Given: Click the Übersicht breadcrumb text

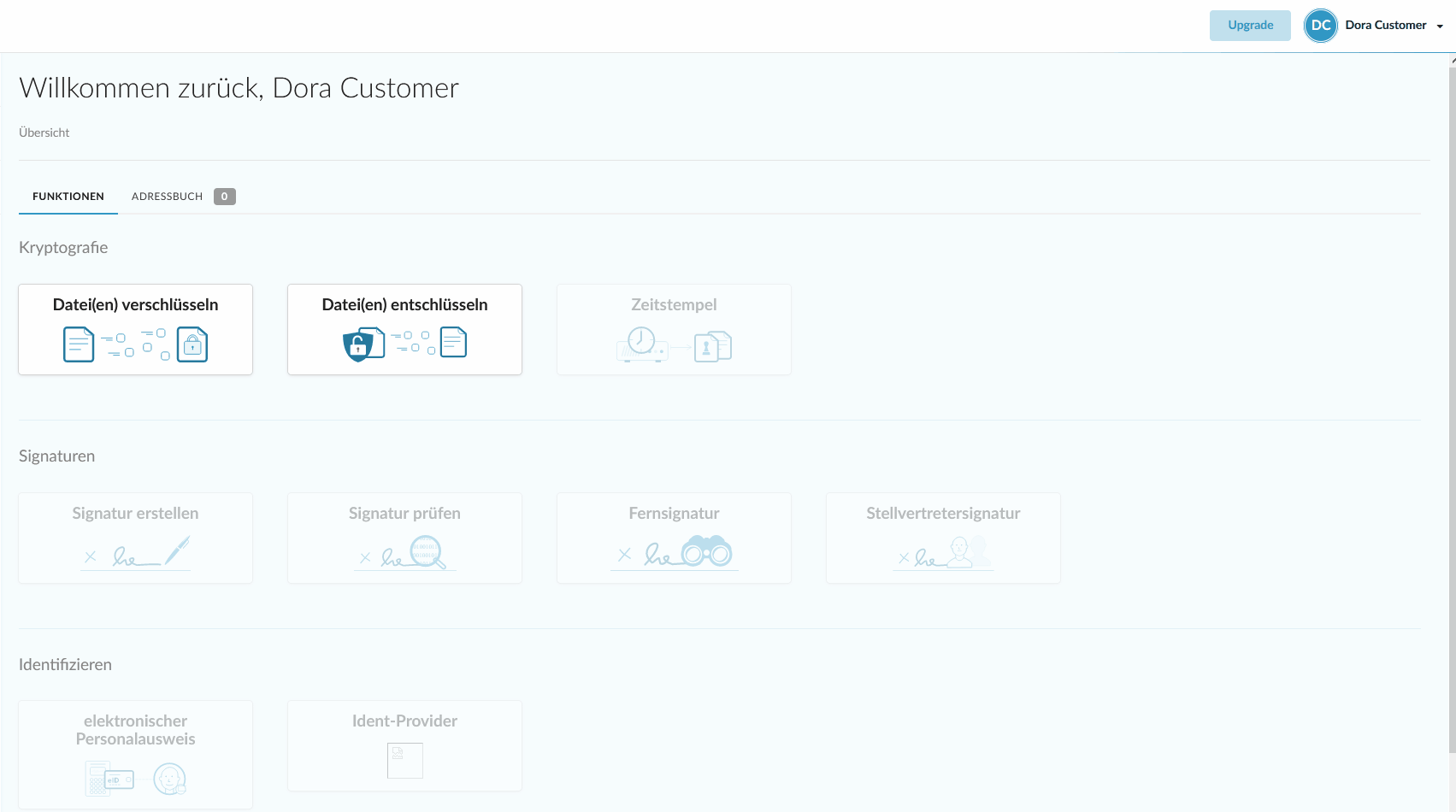Looking at the screenshot, I should pyautogui.click(x=44, y=132).
